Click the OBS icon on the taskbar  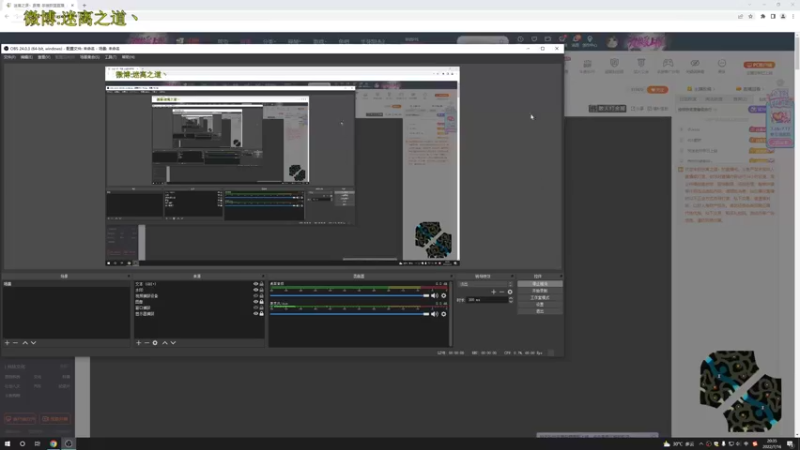(68, 444)
